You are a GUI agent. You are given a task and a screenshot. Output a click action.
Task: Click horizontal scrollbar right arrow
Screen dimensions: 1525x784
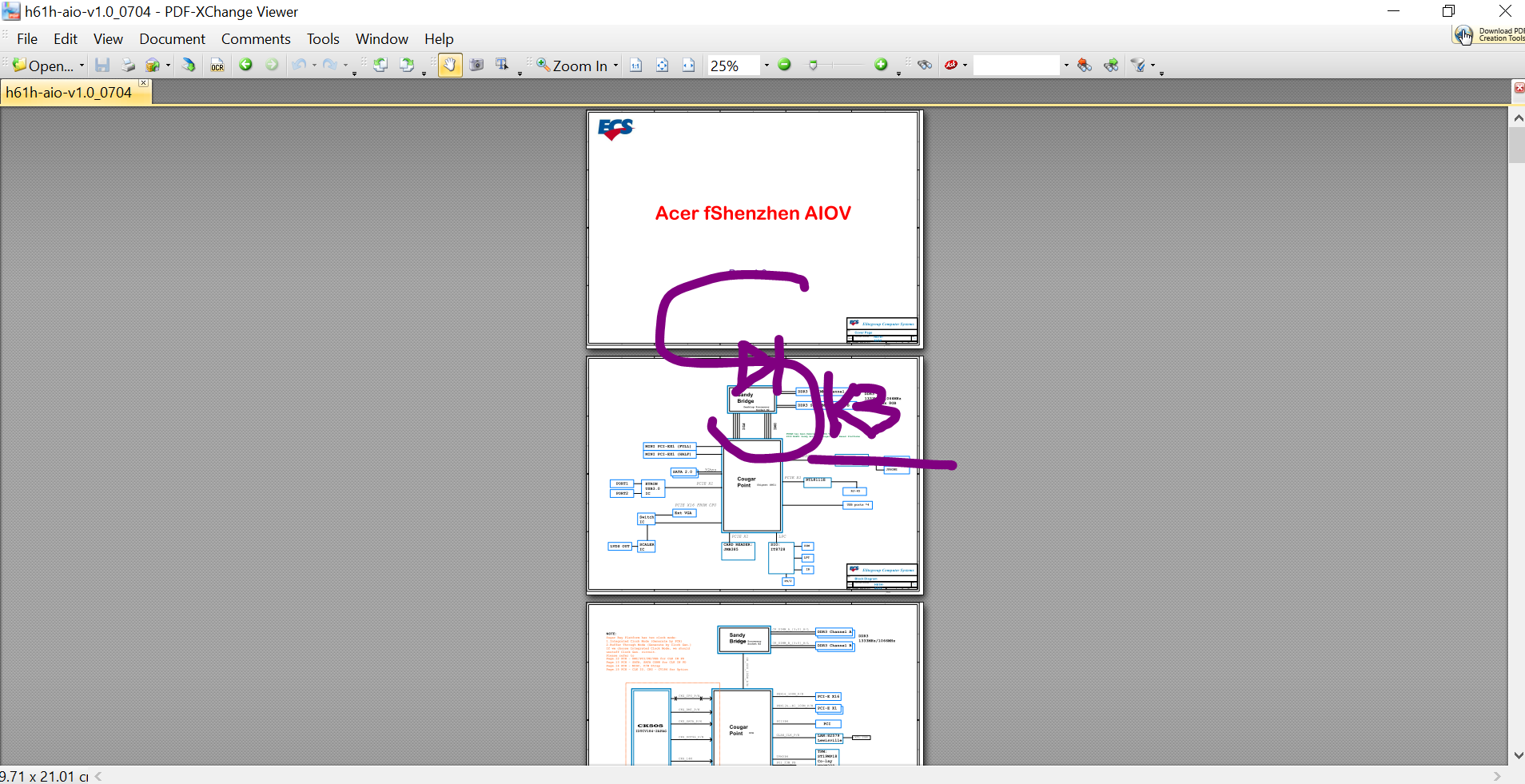click(x=1497, y=776)
